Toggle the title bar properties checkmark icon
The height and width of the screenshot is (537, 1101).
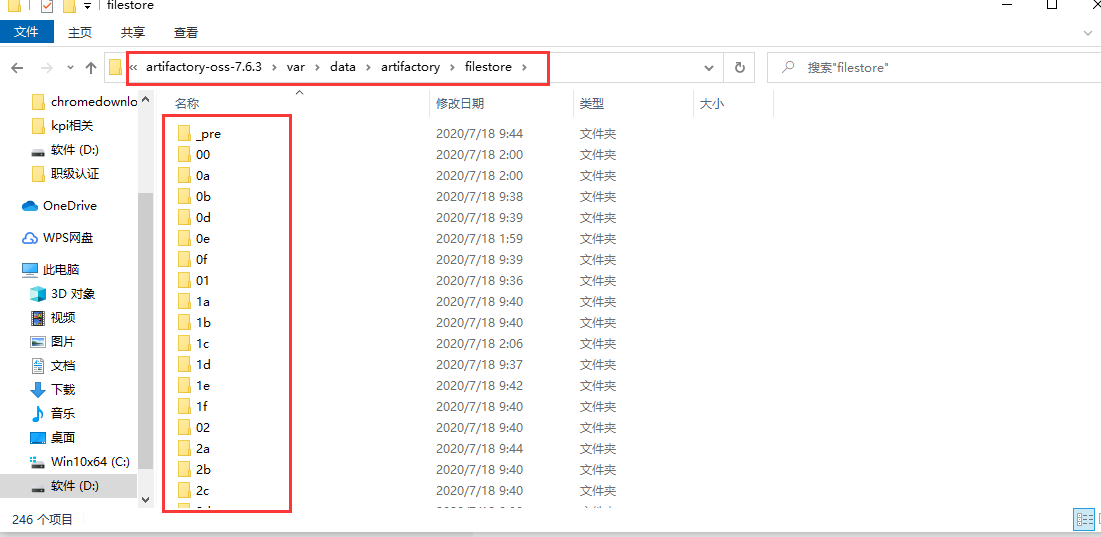pos(48,6)
